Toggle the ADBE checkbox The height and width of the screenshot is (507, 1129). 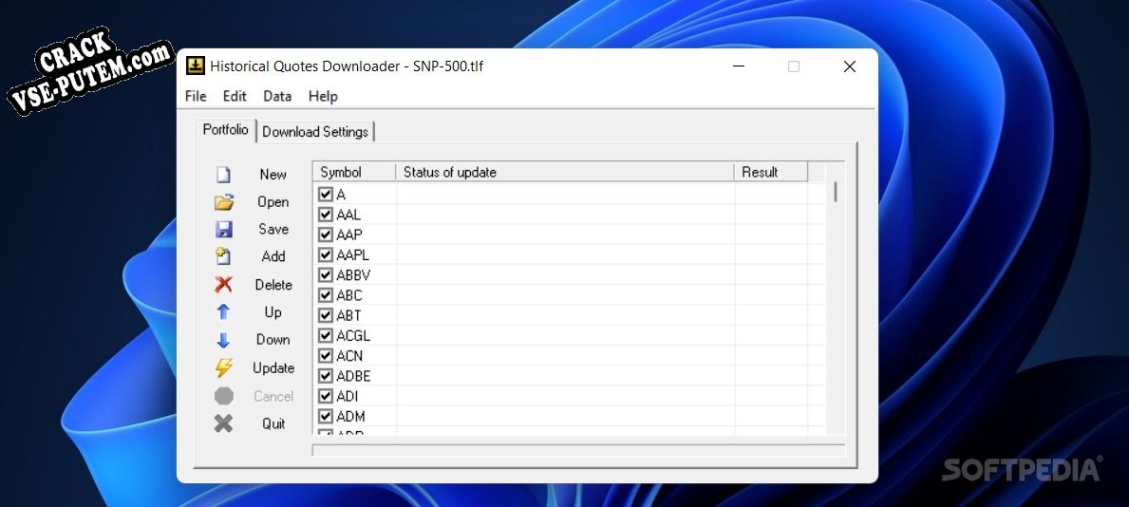[x=325, y=376]
